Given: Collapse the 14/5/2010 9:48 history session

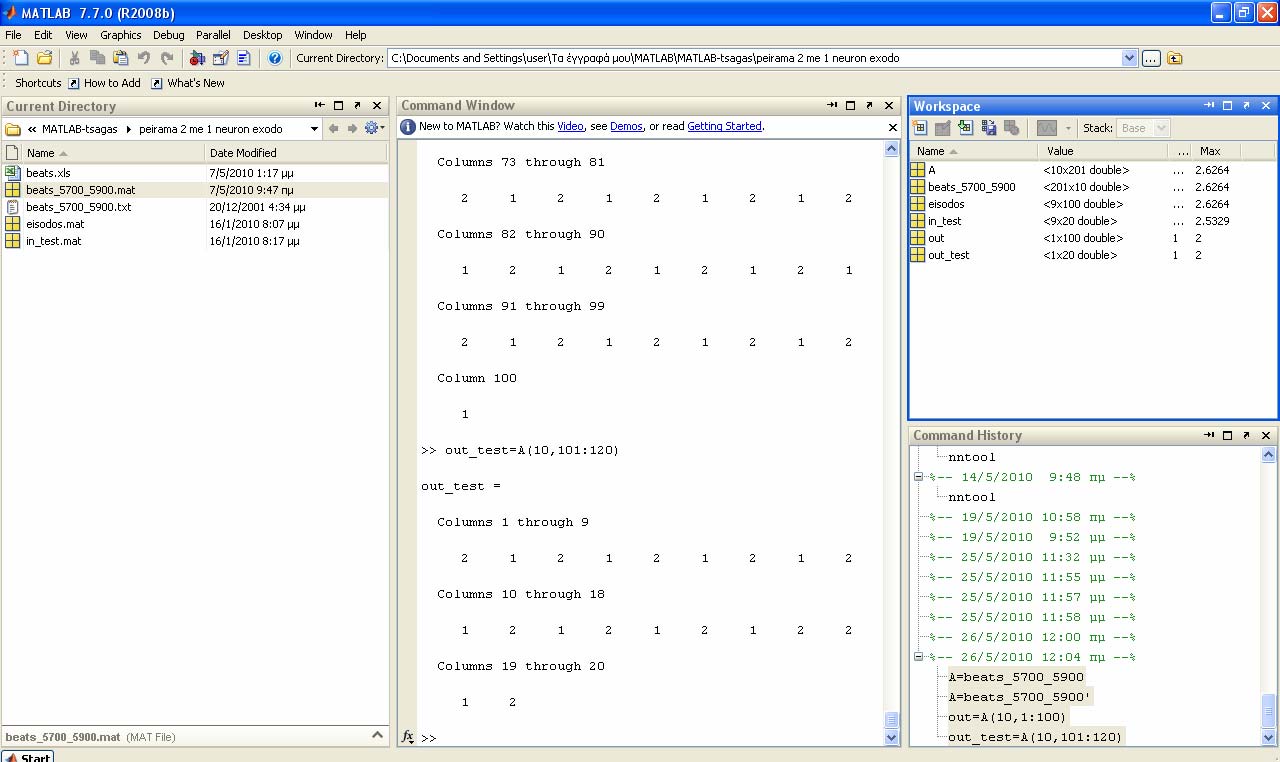Looking at the screenshot, I should click(918, 477).
